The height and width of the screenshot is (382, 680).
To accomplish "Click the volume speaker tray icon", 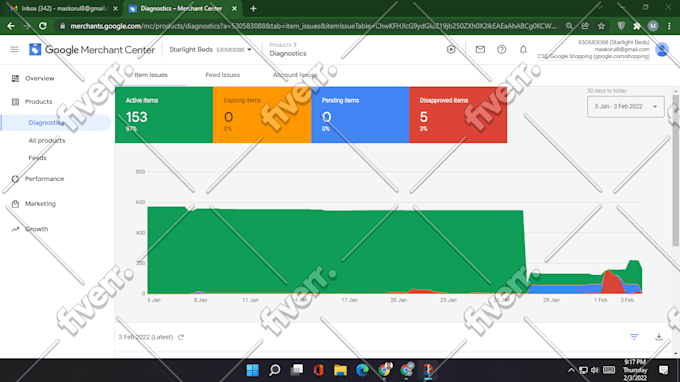I will 595,370.
